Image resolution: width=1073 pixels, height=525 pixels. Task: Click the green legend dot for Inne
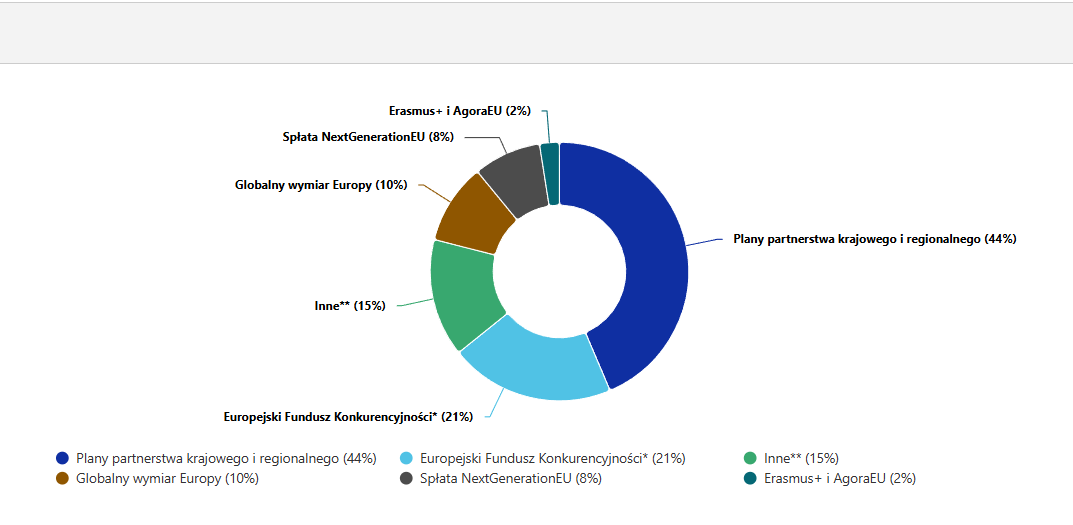750,458
